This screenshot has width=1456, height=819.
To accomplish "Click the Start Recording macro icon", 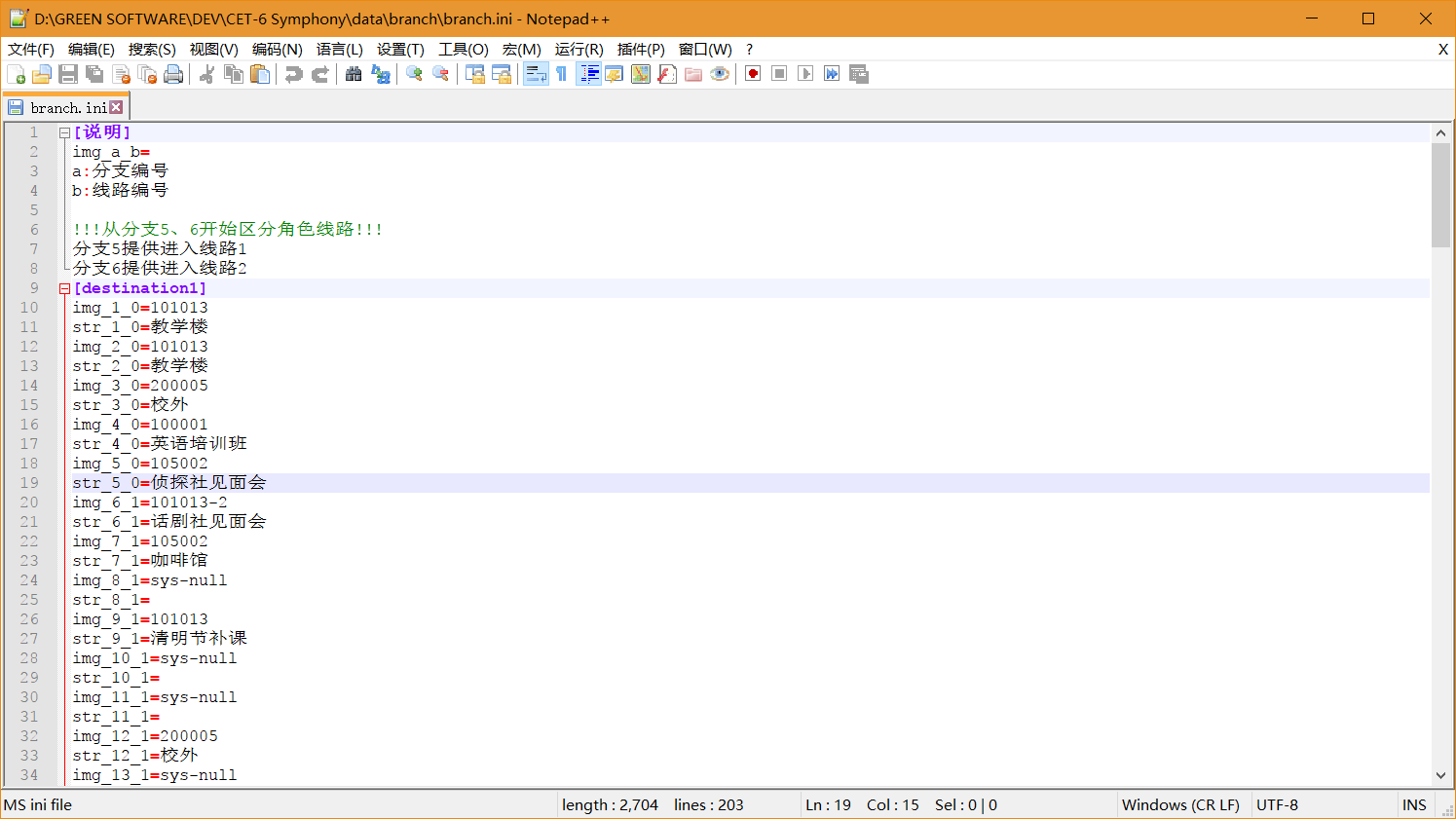I will point(753,74).
